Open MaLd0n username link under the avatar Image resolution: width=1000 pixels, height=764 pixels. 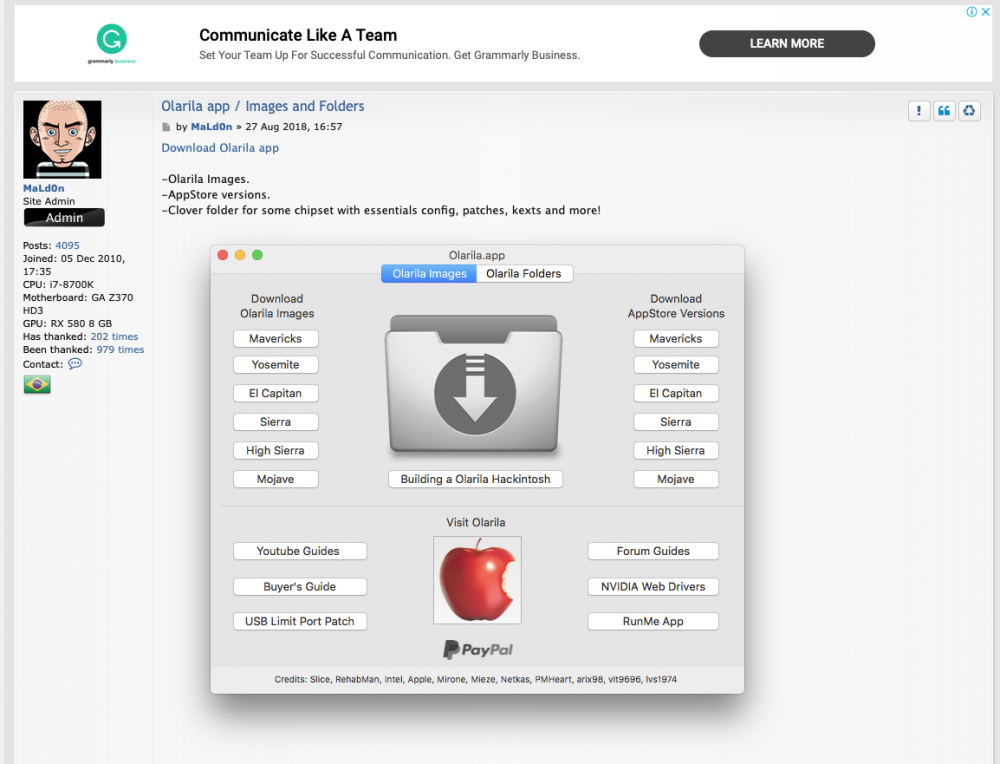click(43, 188)
